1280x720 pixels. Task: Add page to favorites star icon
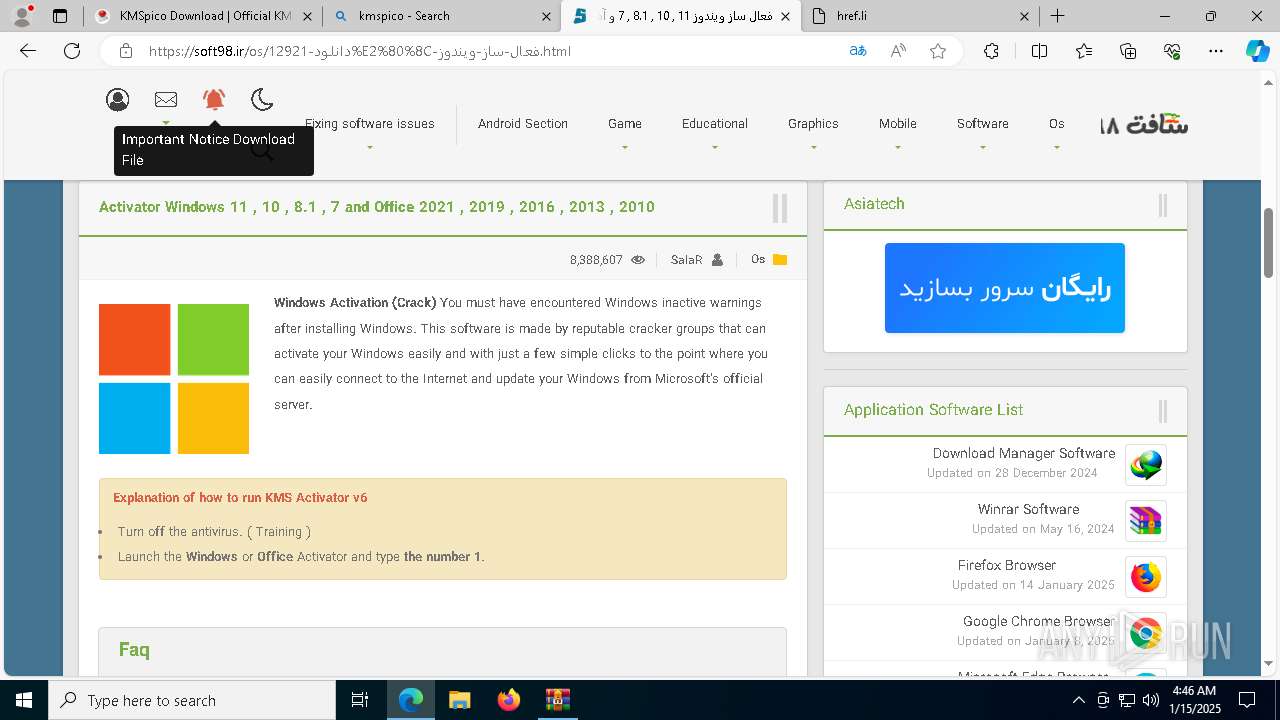[x=938, y=51]
